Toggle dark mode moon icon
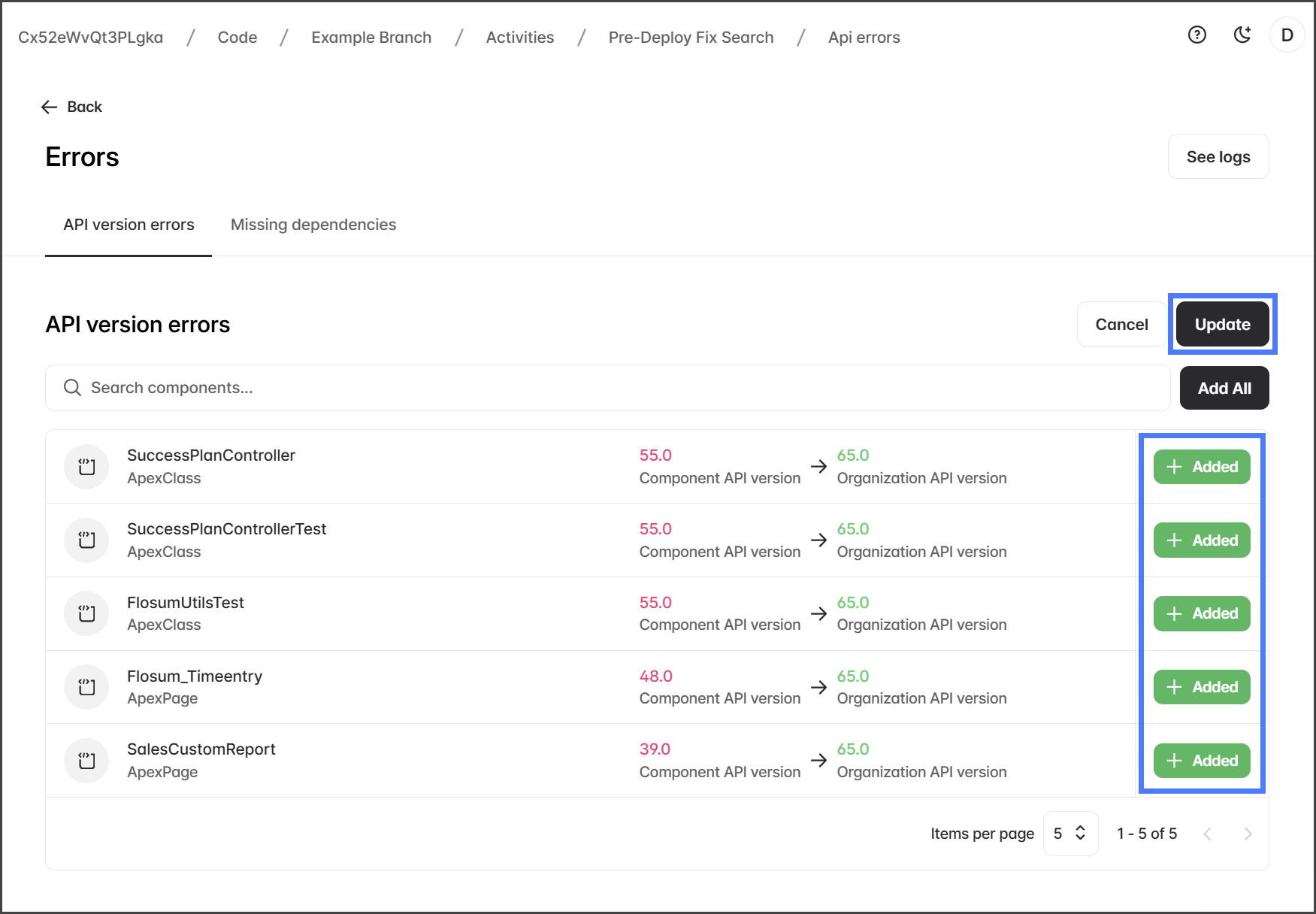The width and height of the screenshot is (1316, 914). coord(1242,35)
